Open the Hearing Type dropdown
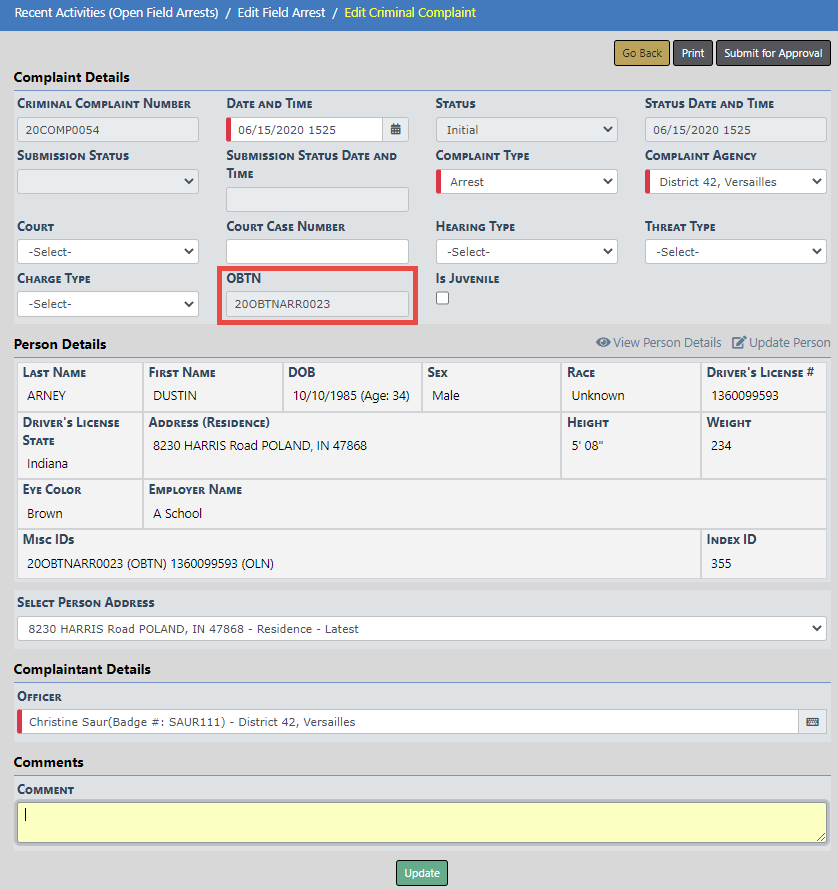Viewport: 838px width, 890px height. pos(526,252)
